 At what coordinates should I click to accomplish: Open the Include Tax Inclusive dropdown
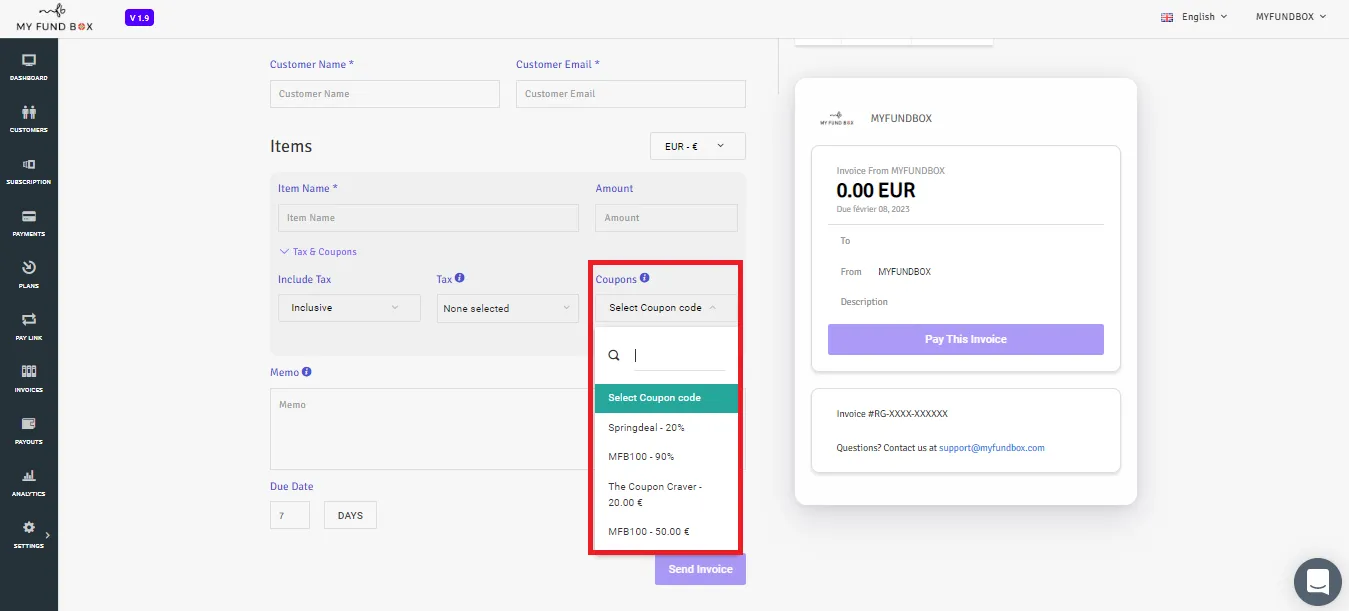349,308
